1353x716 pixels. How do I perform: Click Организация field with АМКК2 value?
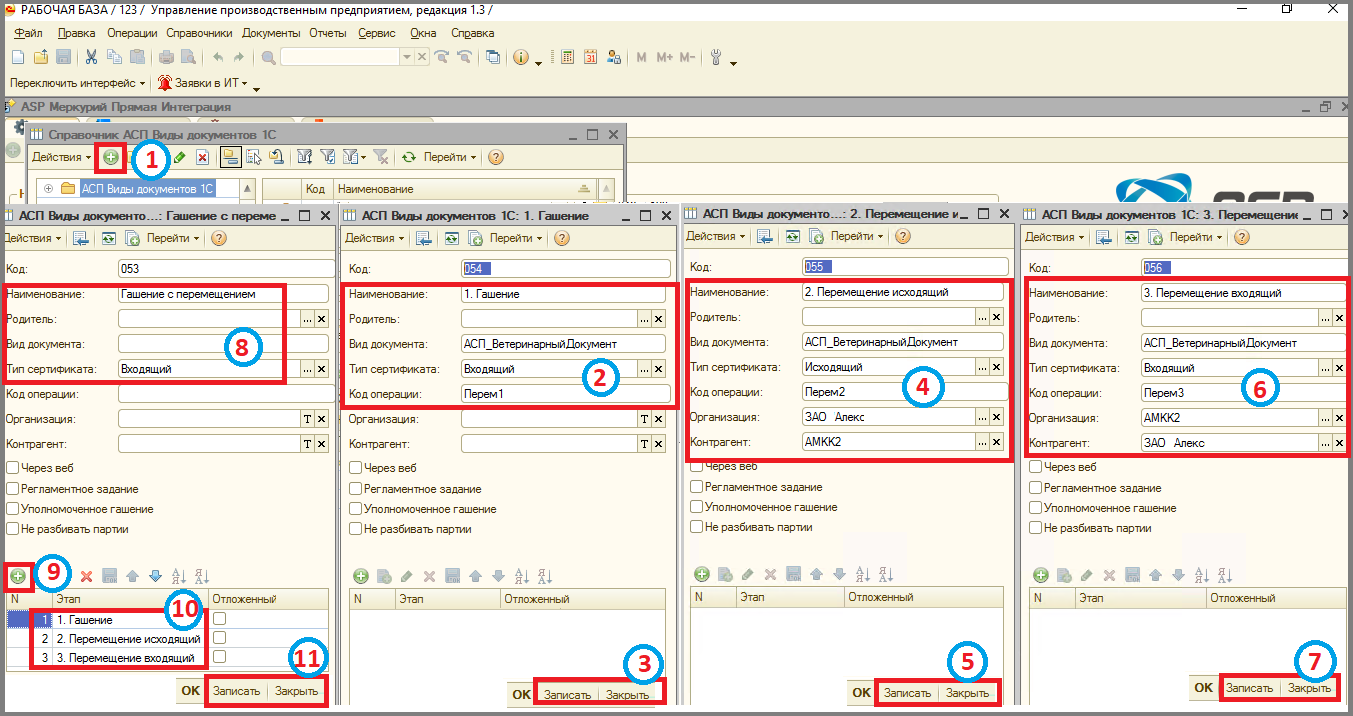pos(1229,418)
